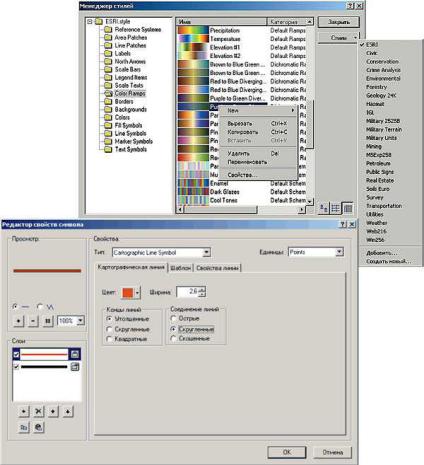Click the Color Ramps folder
Image resolution: width=424 pixels, height=465 pixels.
pyautogui.click(x=125, y=93)
